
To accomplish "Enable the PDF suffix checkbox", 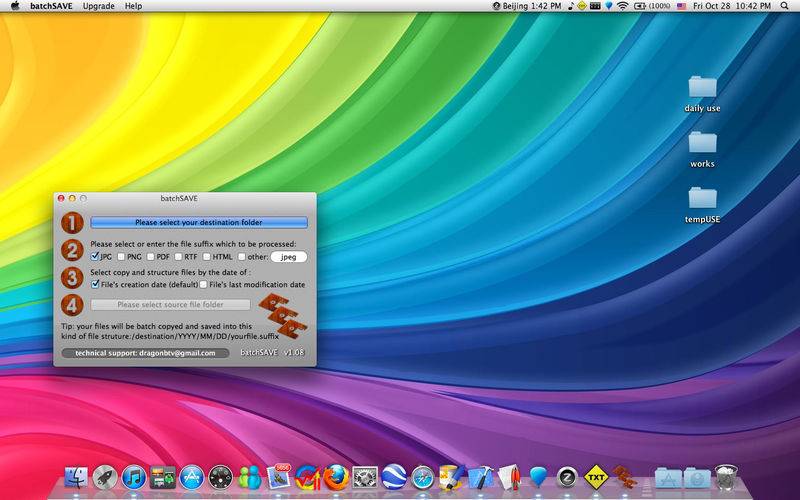I will (151, 257).
